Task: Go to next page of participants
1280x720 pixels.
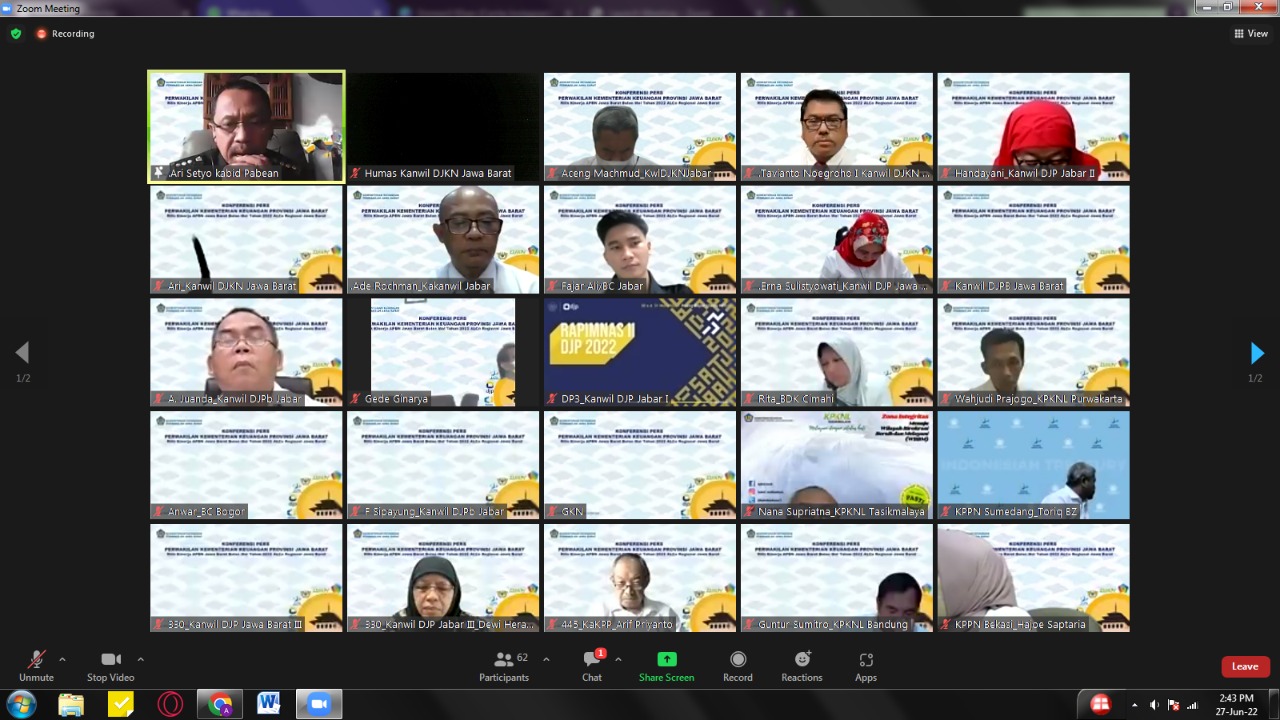Action: coord(1257,353)
